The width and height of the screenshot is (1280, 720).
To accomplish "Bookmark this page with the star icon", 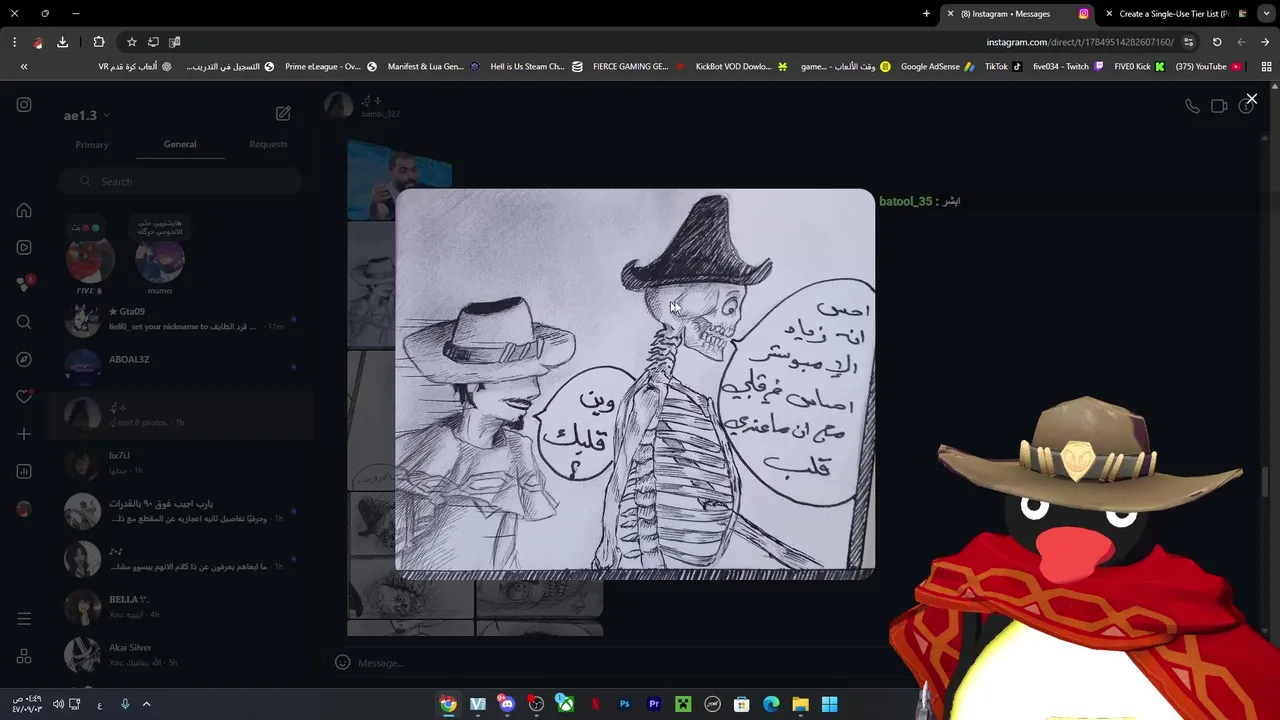I will (131, 42).
